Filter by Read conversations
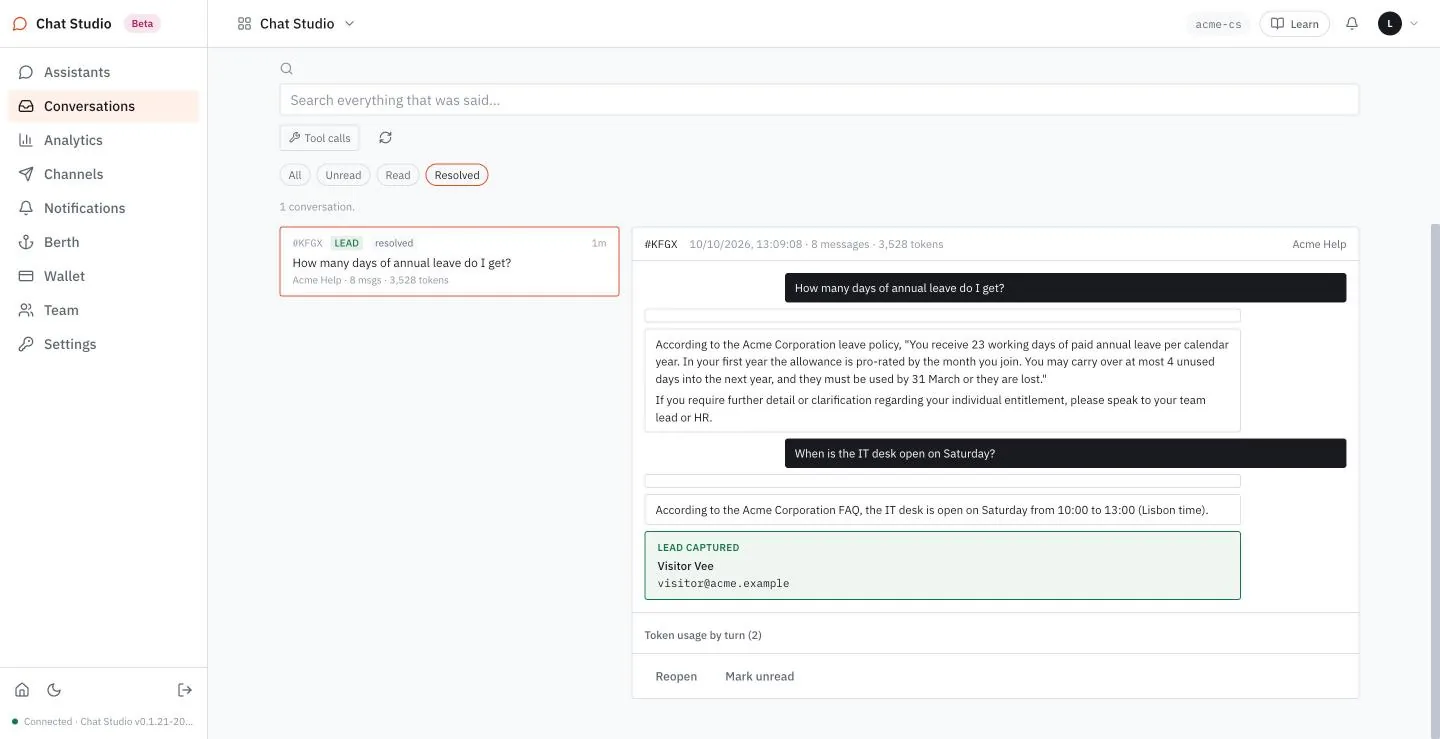1440x739 pixels. coord(398,175)
